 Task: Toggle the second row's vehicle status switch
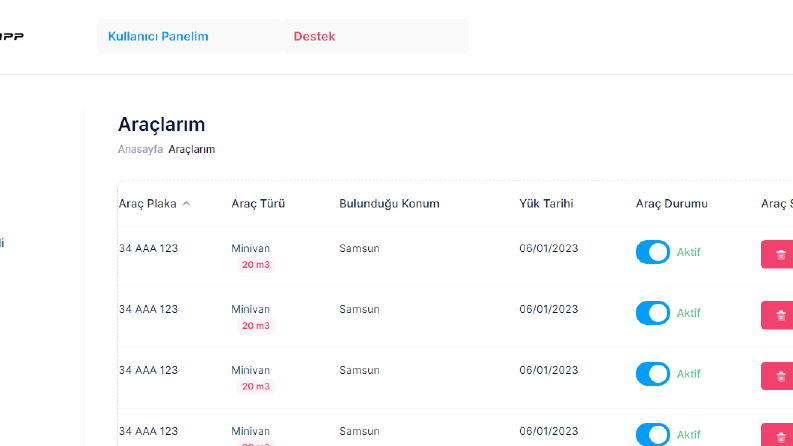tap(652, 313)
